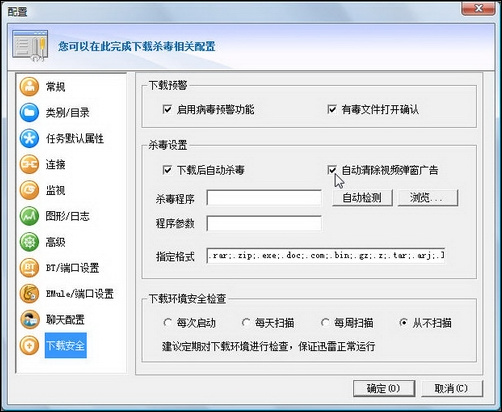Choose the 每周扫描 radio option
Screen dimensions: 502x412
(x=325, y=323)
